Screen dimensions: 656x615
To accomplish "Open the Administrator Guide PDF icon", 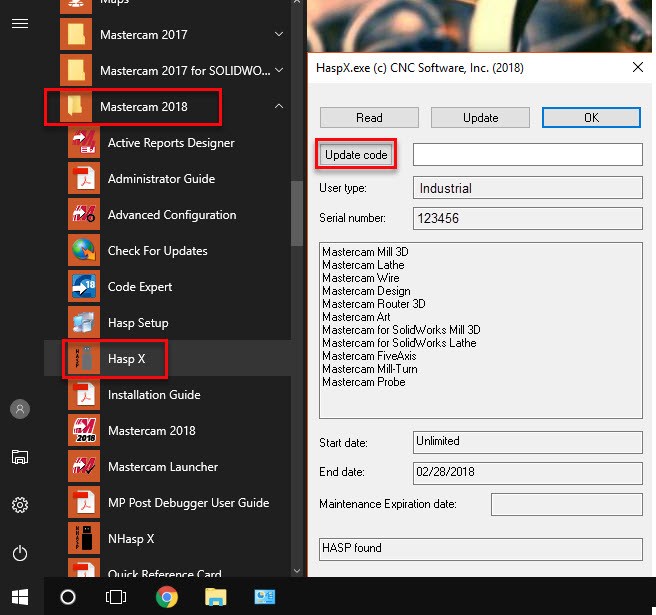I will click(84, 179).
